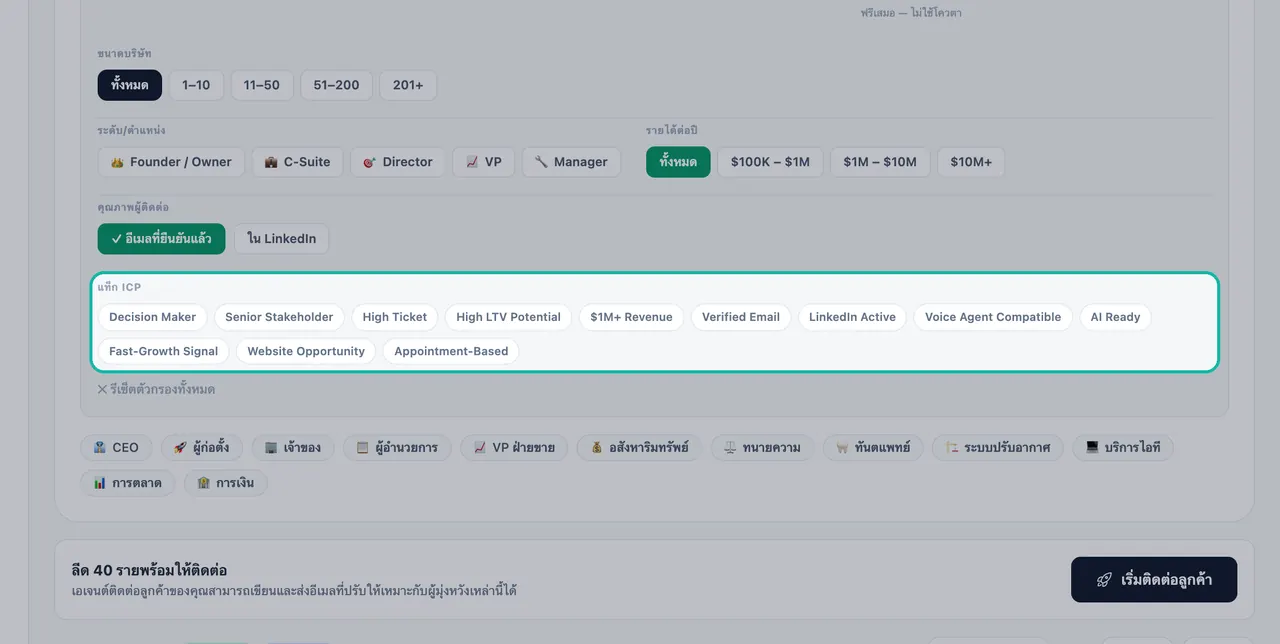Select the $100K – $1M revenue range

point(770,162)
